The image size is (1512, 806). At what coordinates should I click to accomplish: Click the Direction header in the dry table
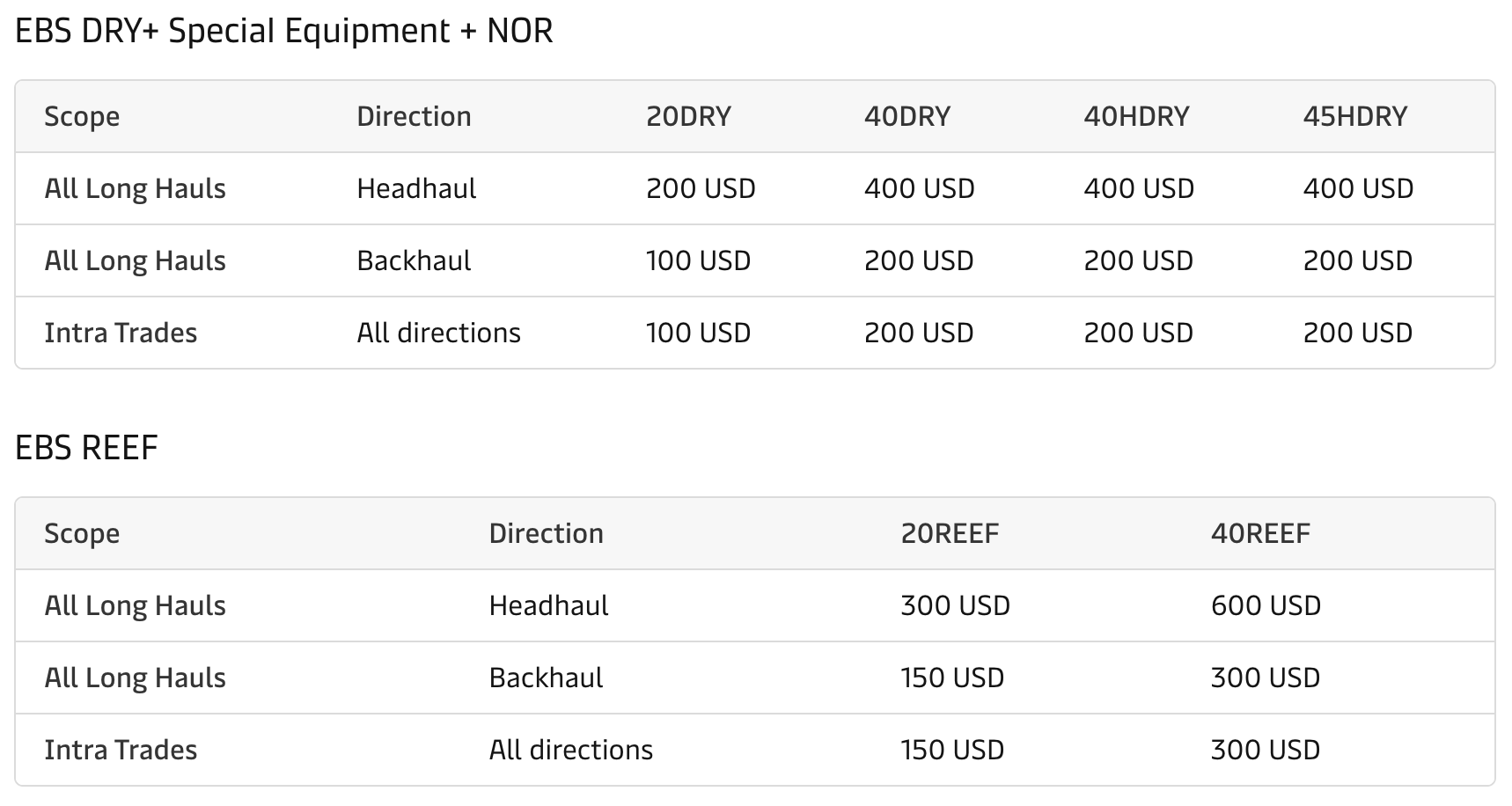point(414,117)
